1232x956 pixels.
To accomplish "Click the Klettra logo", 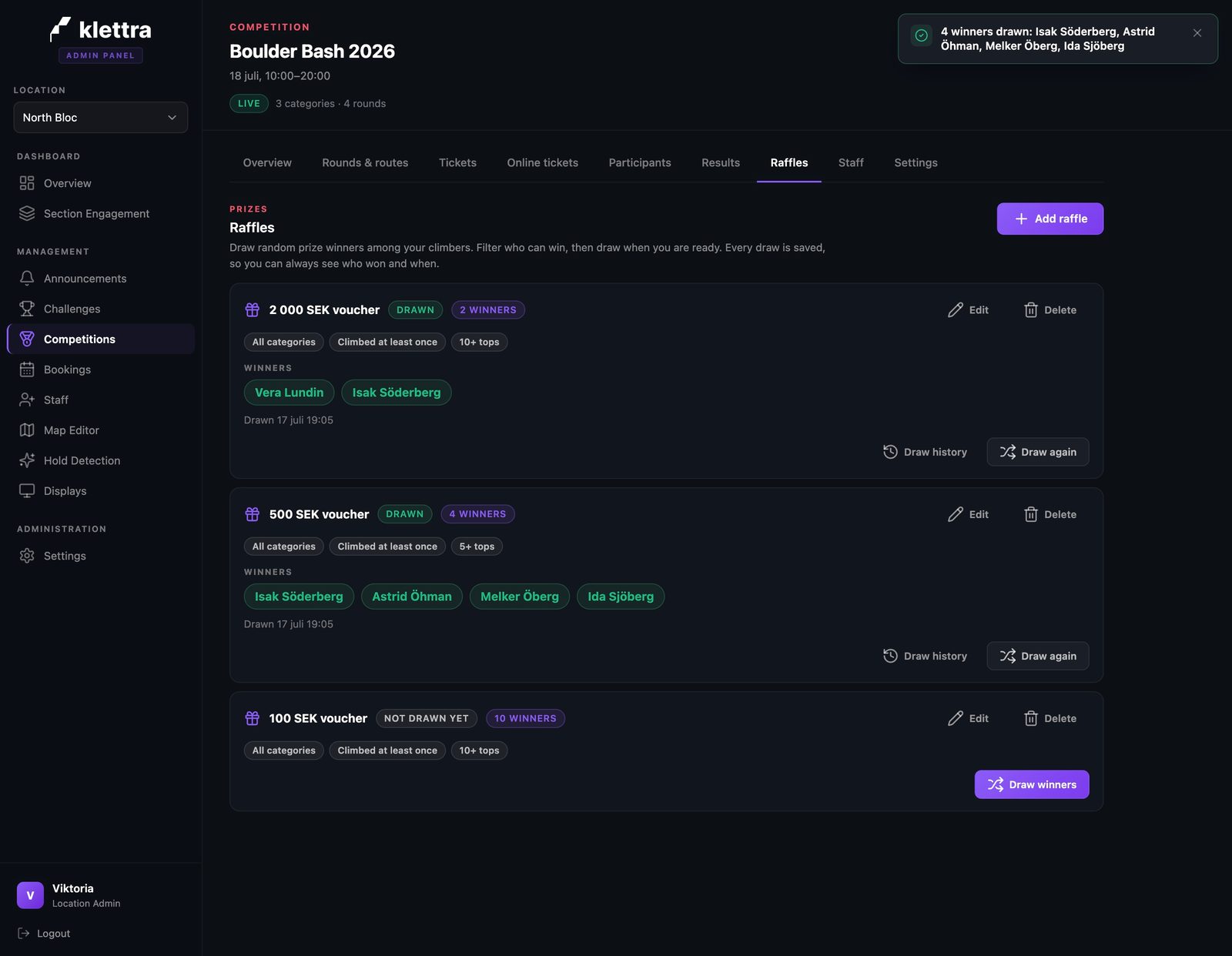I will tap(100, 30).
